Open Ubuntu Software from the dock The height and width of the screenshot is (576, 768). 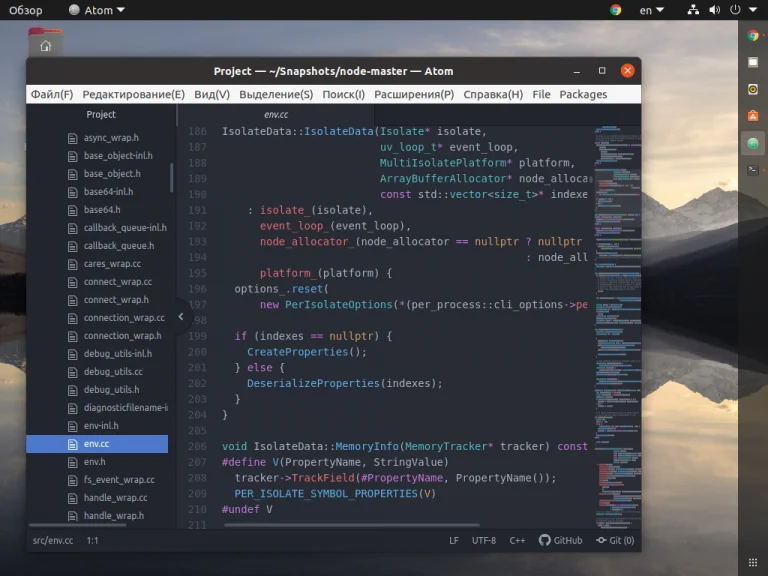tap(753, 116)
